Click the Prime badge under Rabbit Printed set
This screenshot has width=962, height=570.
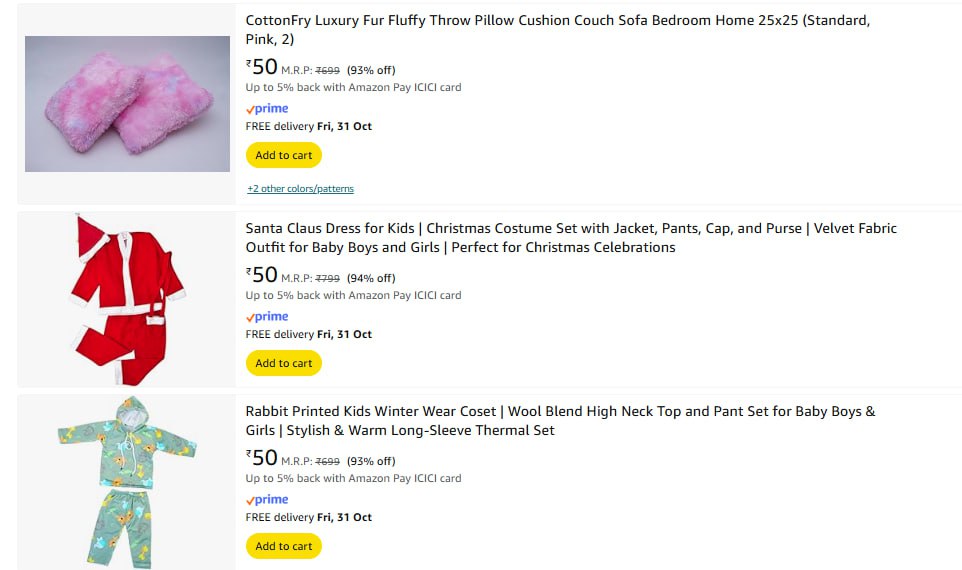point(267,500)
